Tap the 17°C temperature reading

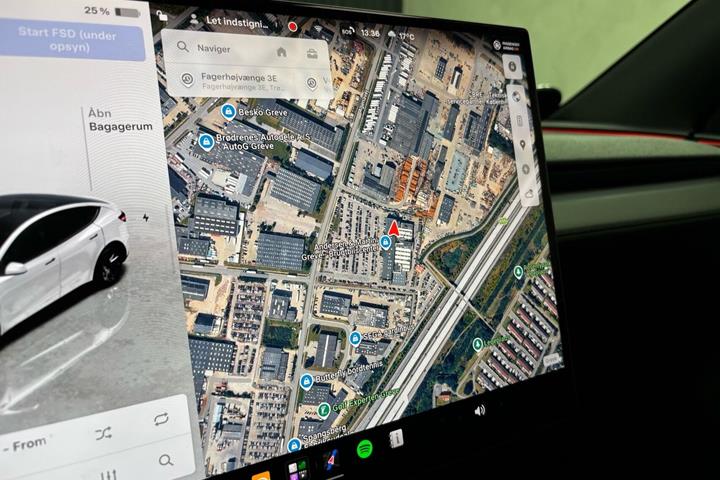[x=406, y=36]
